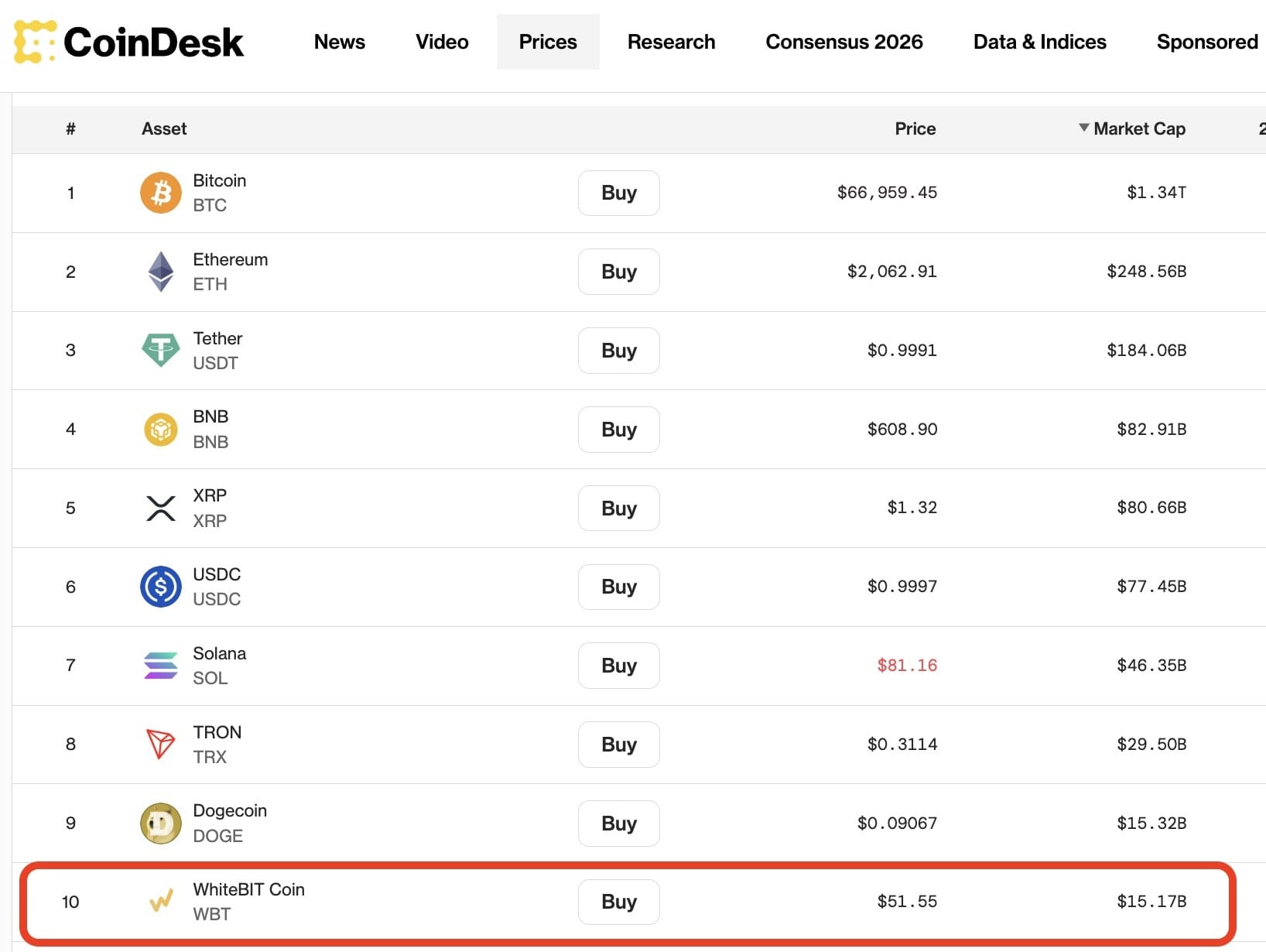Click the Bitcoin BTC coin icon
Screen dimensions: 1266x952
coord(160,193)
